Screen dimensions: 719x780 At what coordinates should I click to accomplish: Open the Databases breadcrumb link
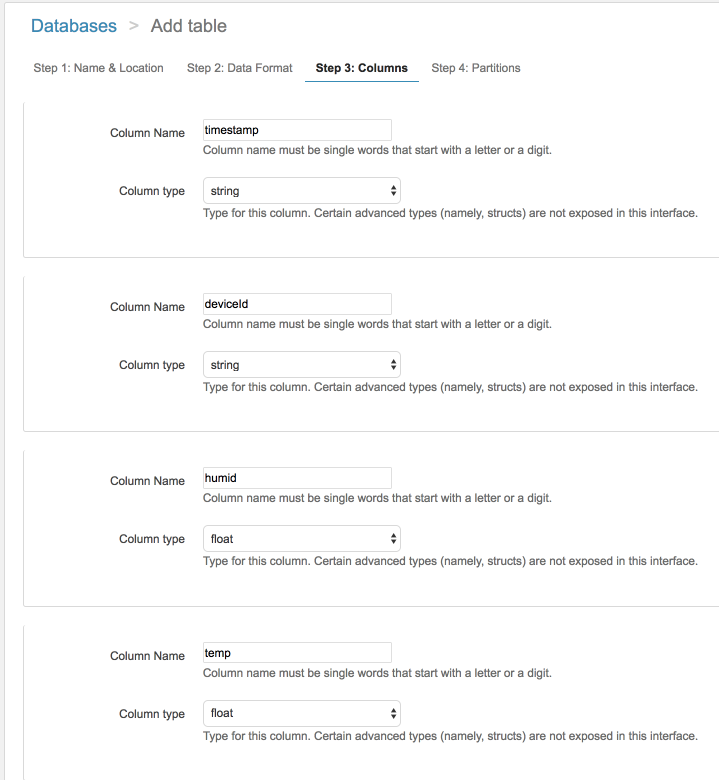tap(74, 26)
